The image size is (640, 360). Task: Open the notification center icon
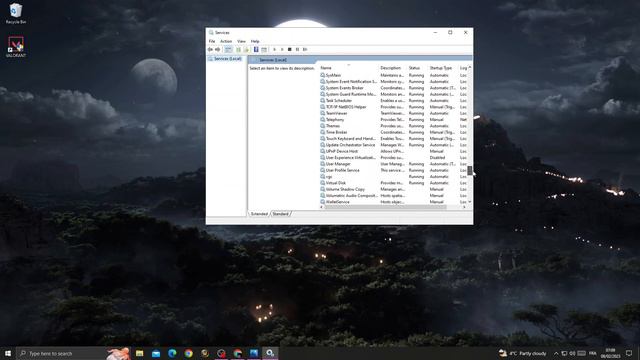click(629, 353)
